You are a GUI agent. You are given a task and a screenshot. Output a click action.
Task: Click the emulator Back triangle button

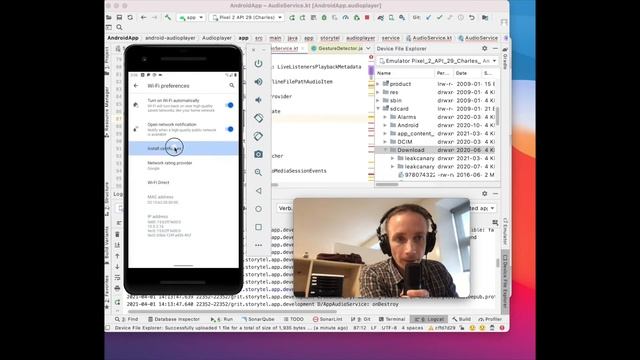258,191
